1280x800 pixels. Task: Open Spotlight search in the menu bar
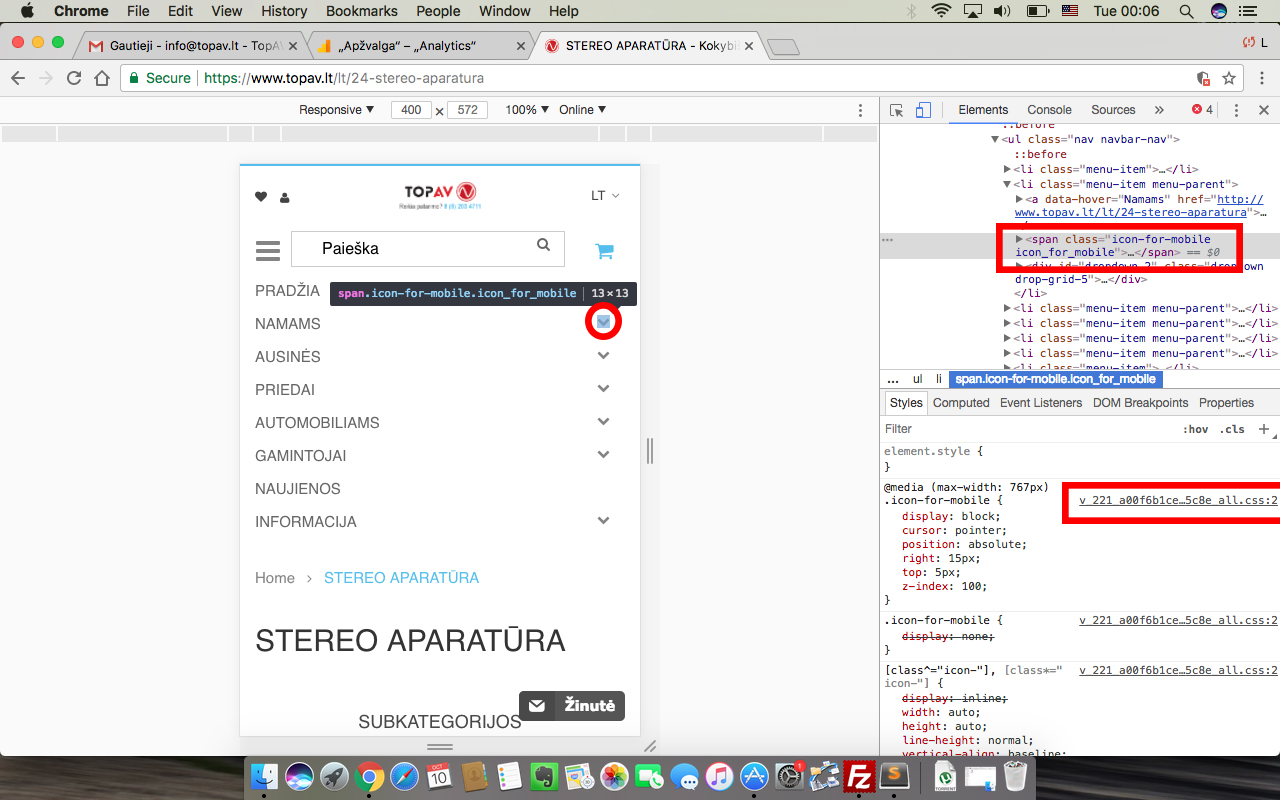pos(1186,11)
